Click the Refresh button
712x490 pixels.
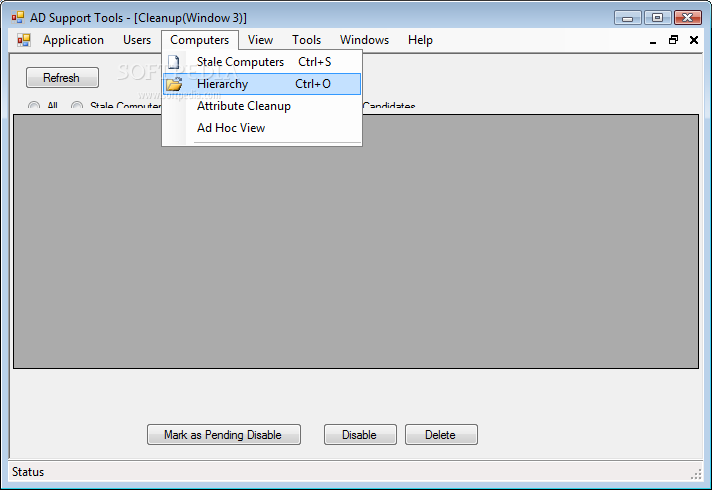click(62, 78)
